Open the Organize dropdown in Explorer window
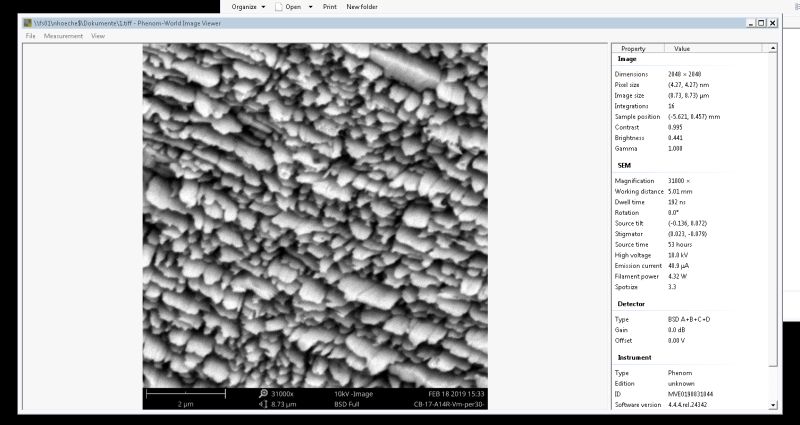 [248, 7]
